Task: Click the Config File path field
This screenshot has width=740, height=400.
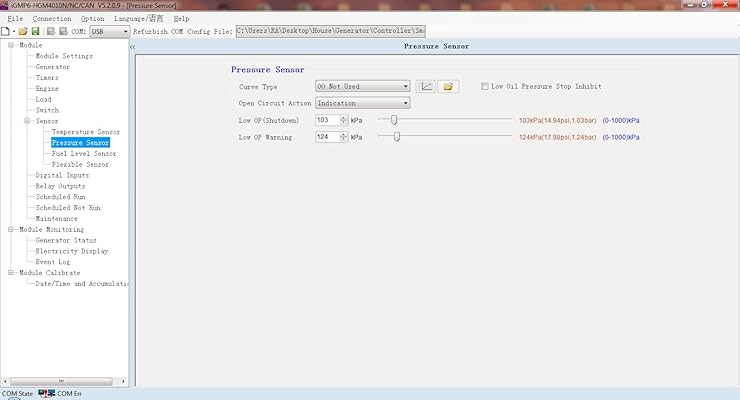Action: [x=331, y=31]
